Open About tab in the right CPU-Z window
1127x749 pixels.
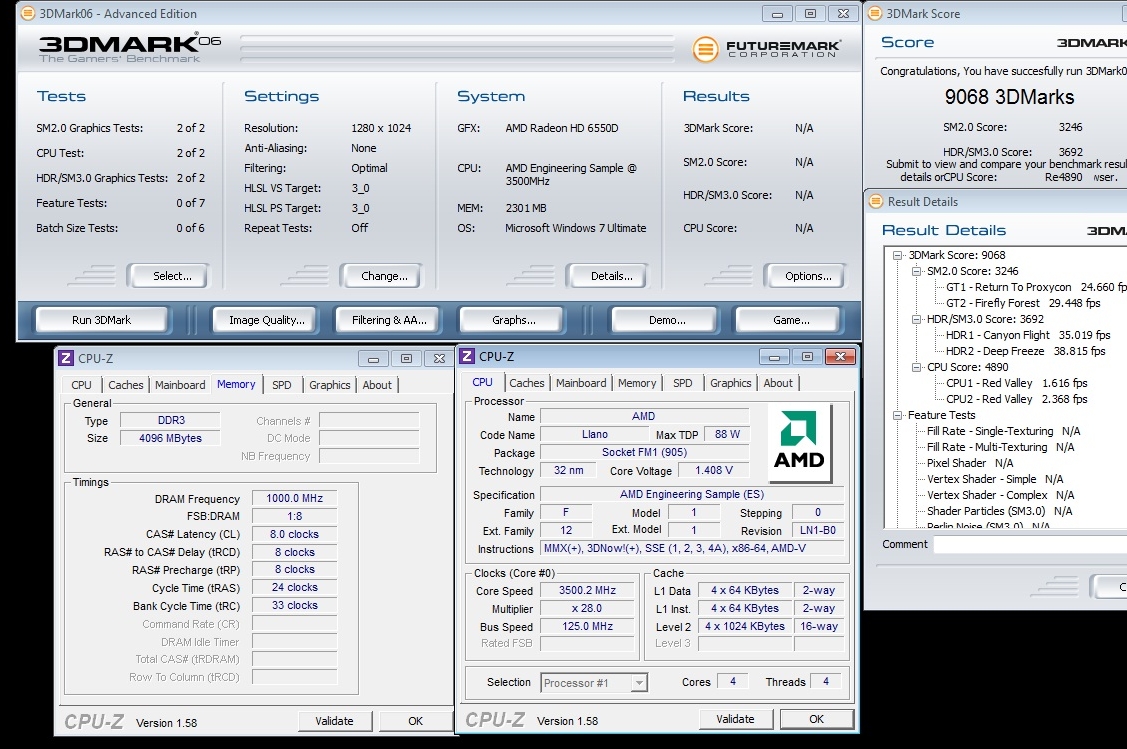coord(778,383)
